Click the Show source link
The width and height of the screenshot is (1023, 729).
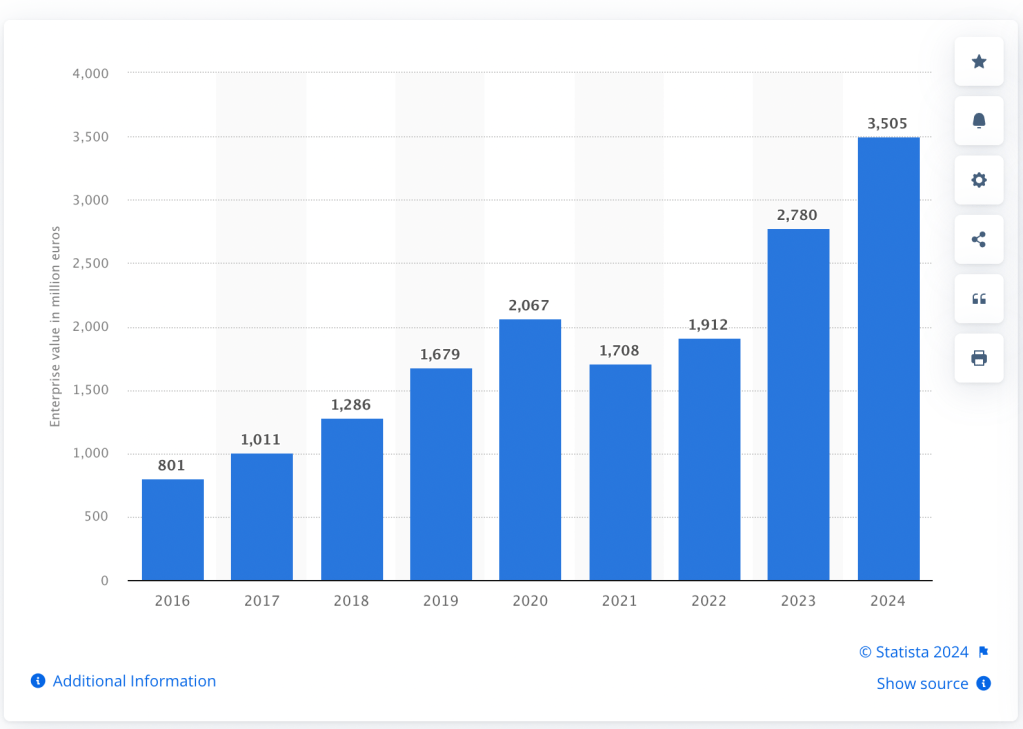[922, 684]
